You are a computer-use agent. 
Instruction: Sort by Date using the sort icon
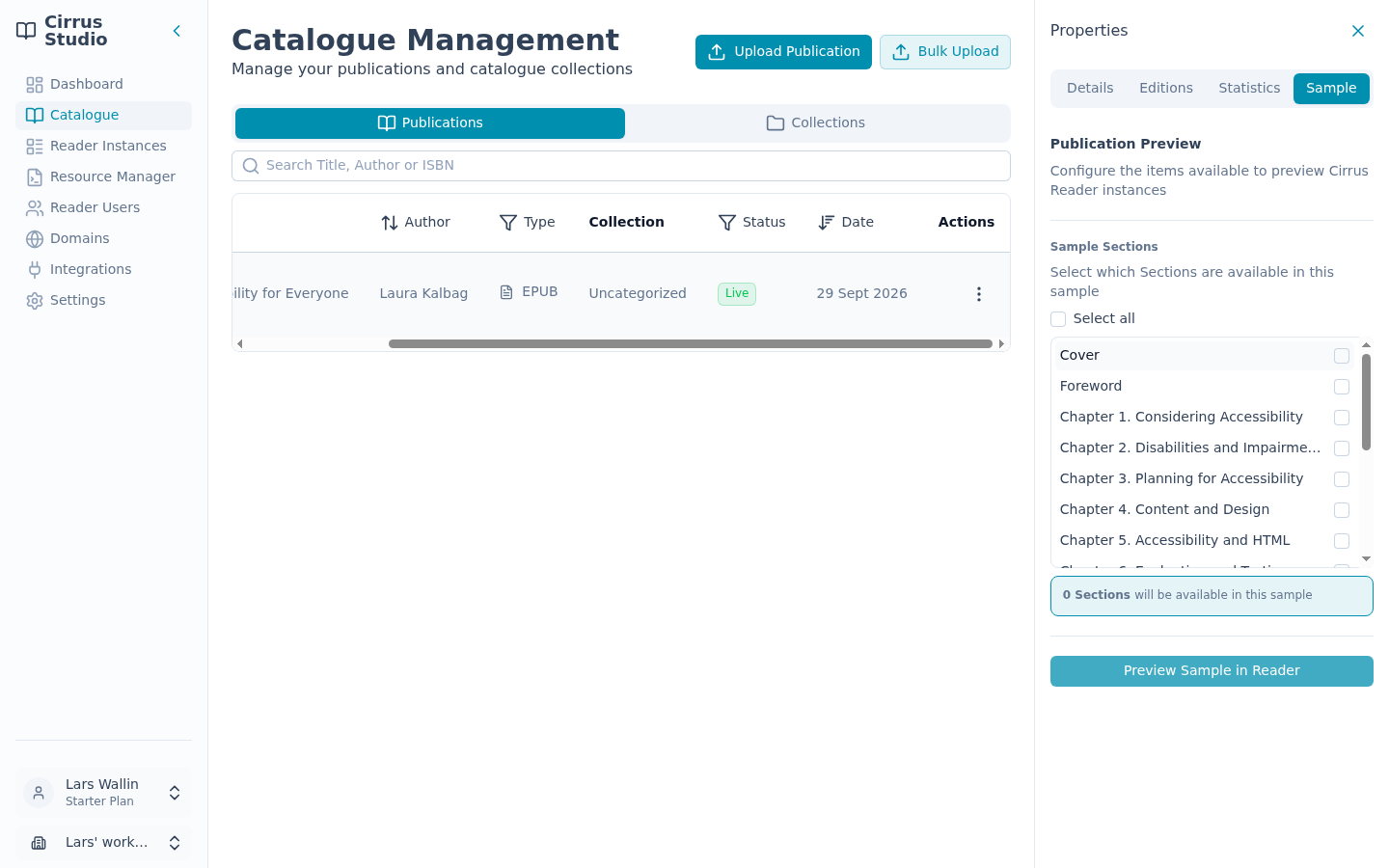826,223
